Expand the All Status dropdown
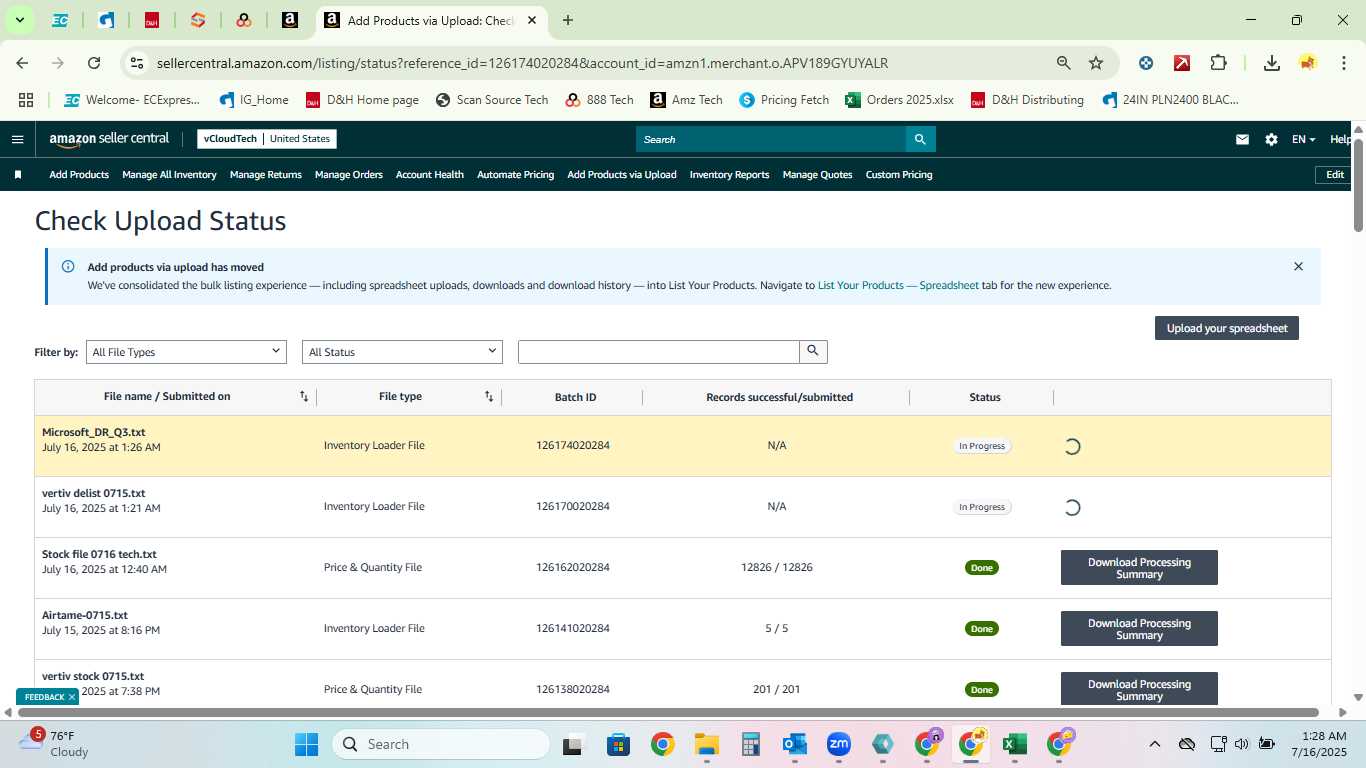Image resolution: width=1366 pixels, height=768 pixels. point(402,352)
